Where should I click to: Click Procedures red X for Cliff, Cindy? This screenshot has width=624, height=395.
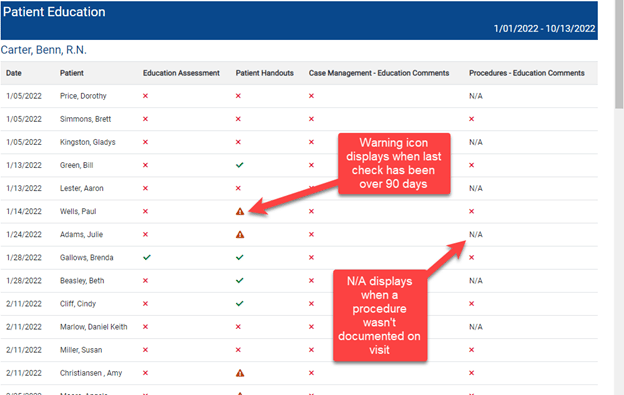pos(472,304)
